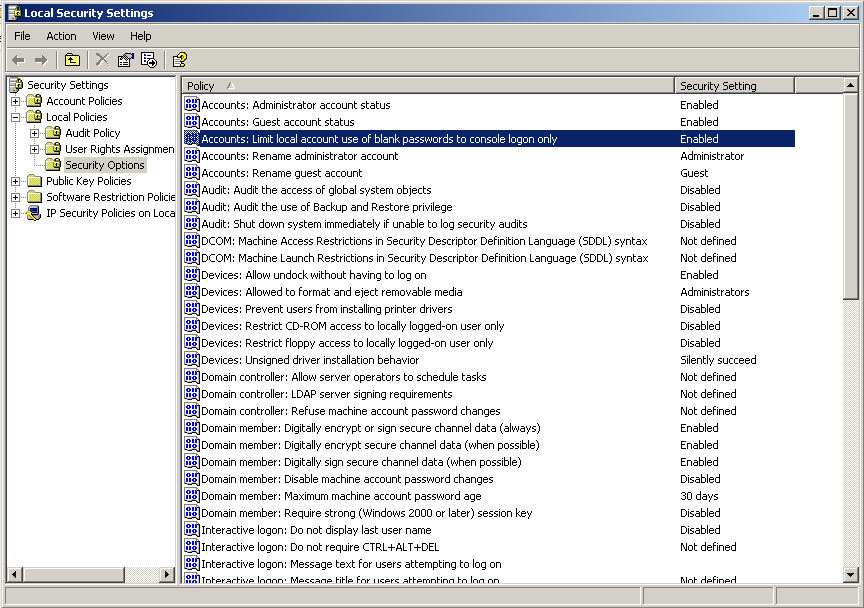
Task: Select 'Devices: Prevent users from installing printer drivers'
Action: click(327, 309)
